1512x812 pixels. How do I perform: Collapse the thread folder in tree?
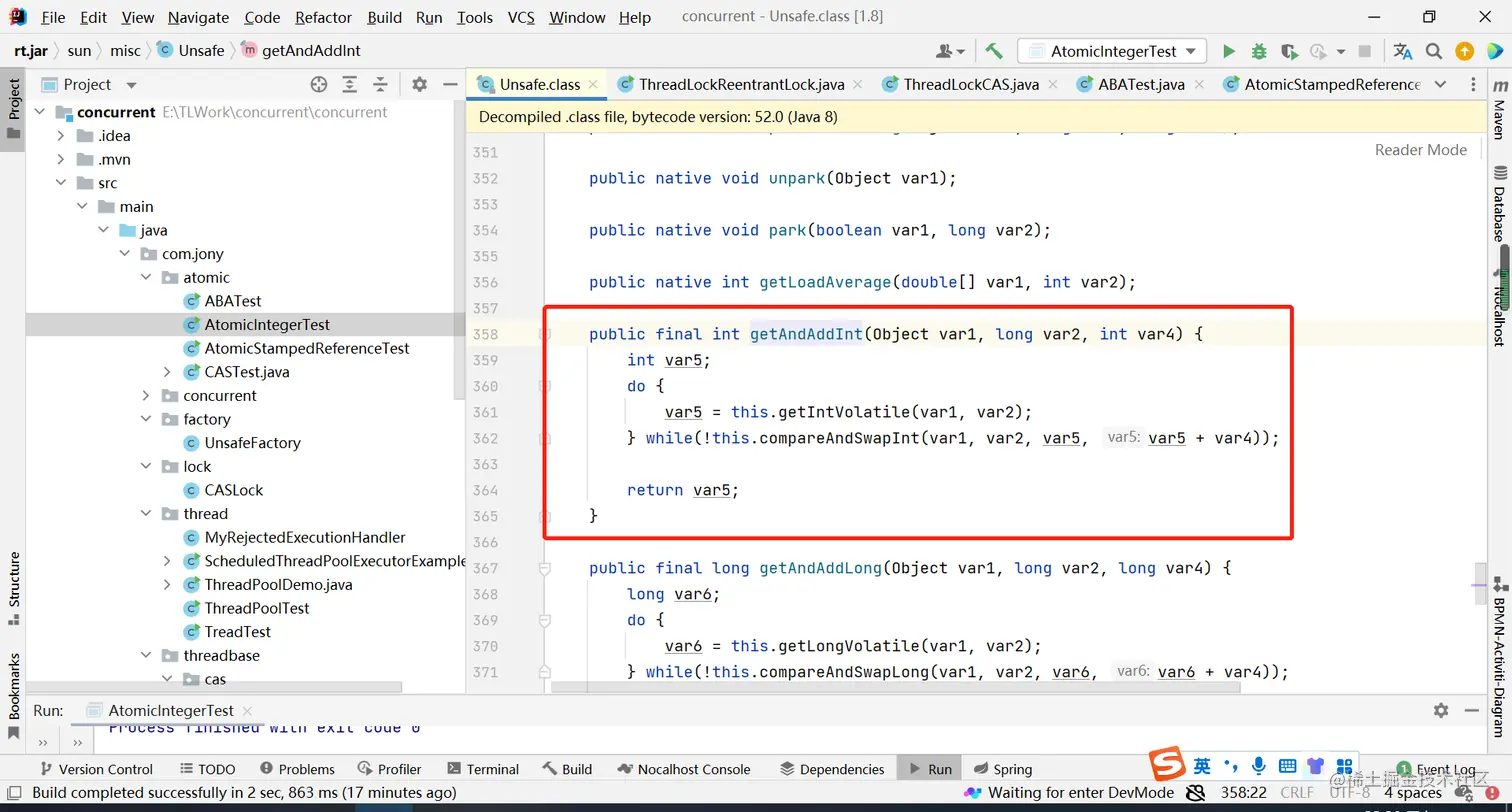pos(147,514)
